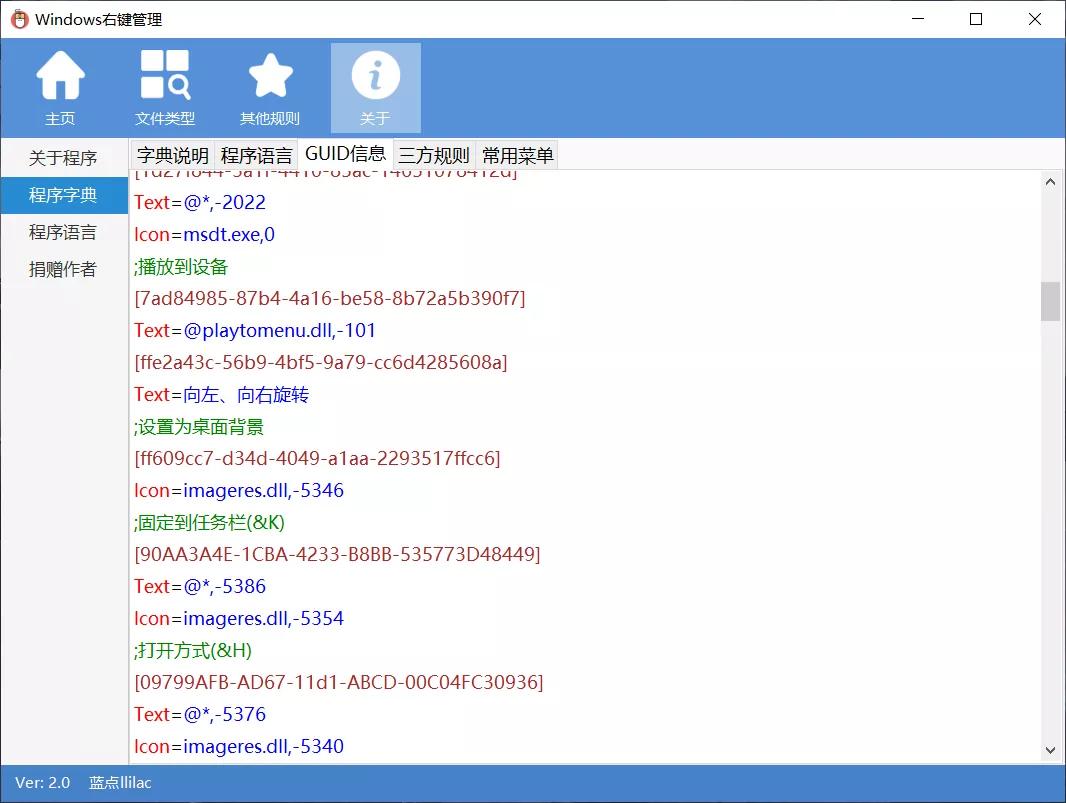Click the scrollbar down arrow
Screen dimensions: 1066x803
1050,751
